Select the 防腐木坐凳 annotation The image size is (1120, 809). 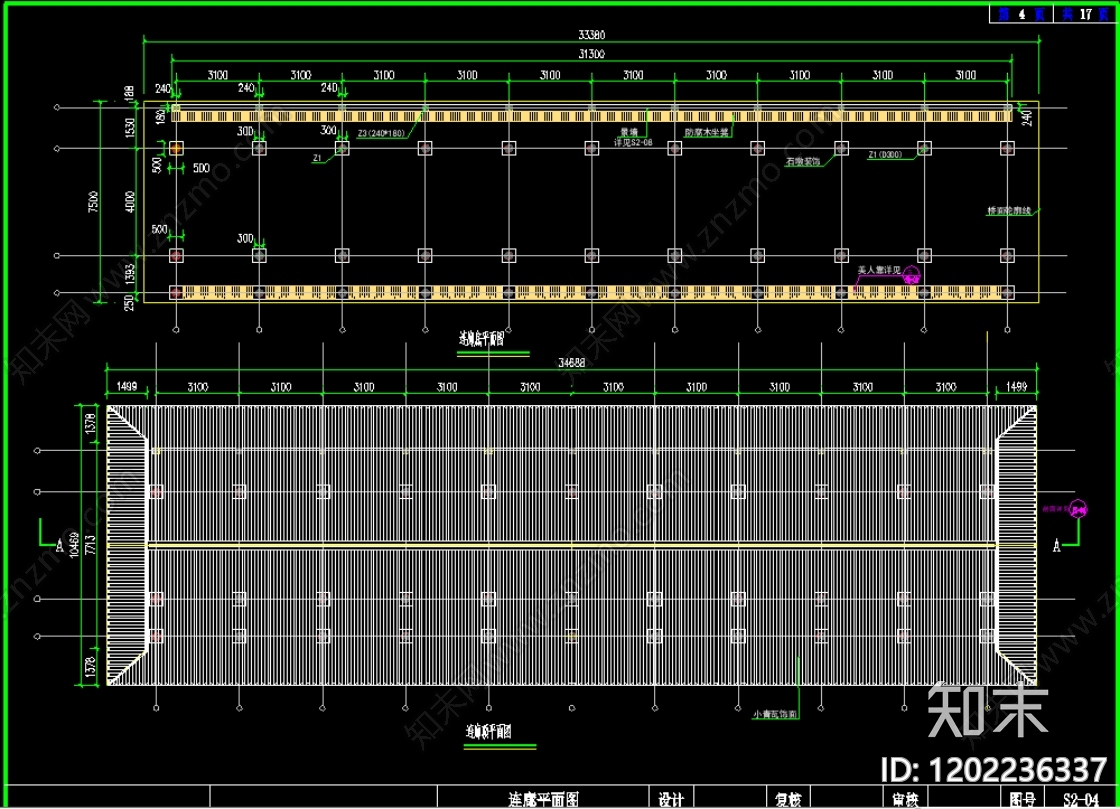(706, 132)
